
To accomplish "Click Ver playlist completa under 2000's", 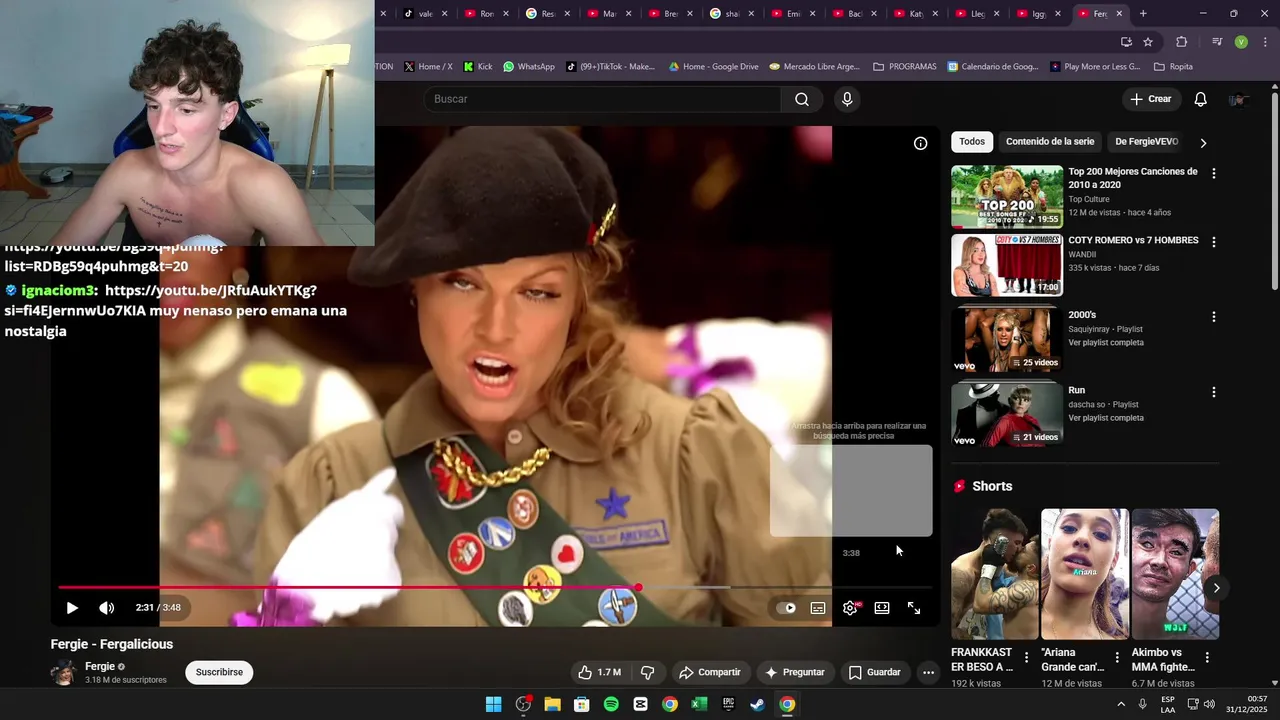I will [1106, 343].
